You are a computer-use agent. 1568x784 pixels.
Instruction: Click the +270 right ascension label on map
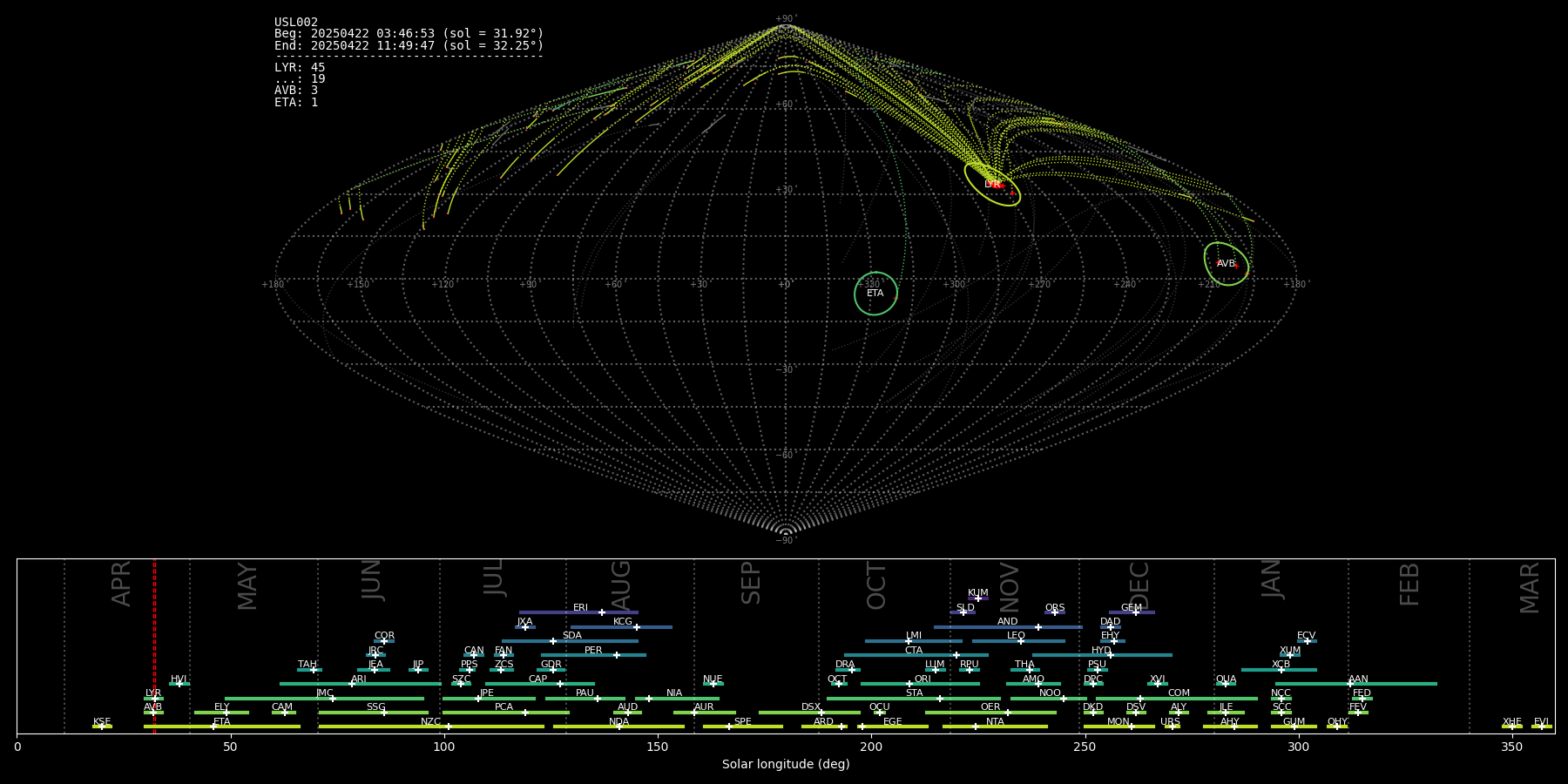[1039, 284]
